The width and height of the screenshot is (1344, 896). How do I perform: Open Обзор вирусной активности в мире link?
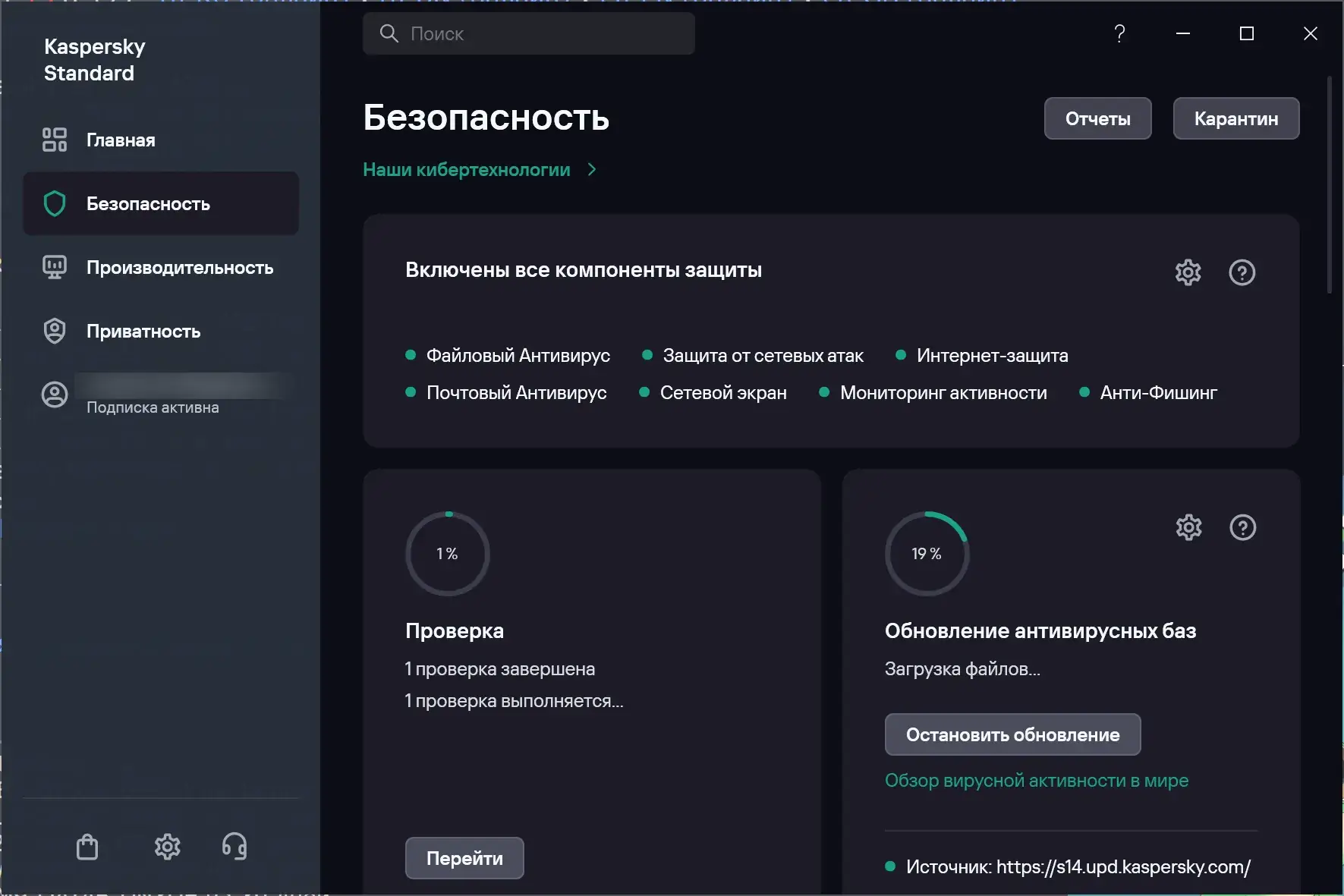(1036, 781)
